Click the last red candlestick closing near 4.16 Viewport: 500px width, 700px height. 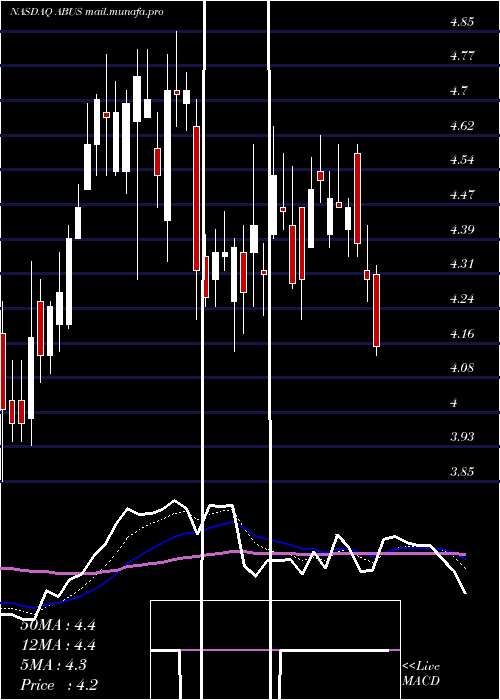(376, 310)
